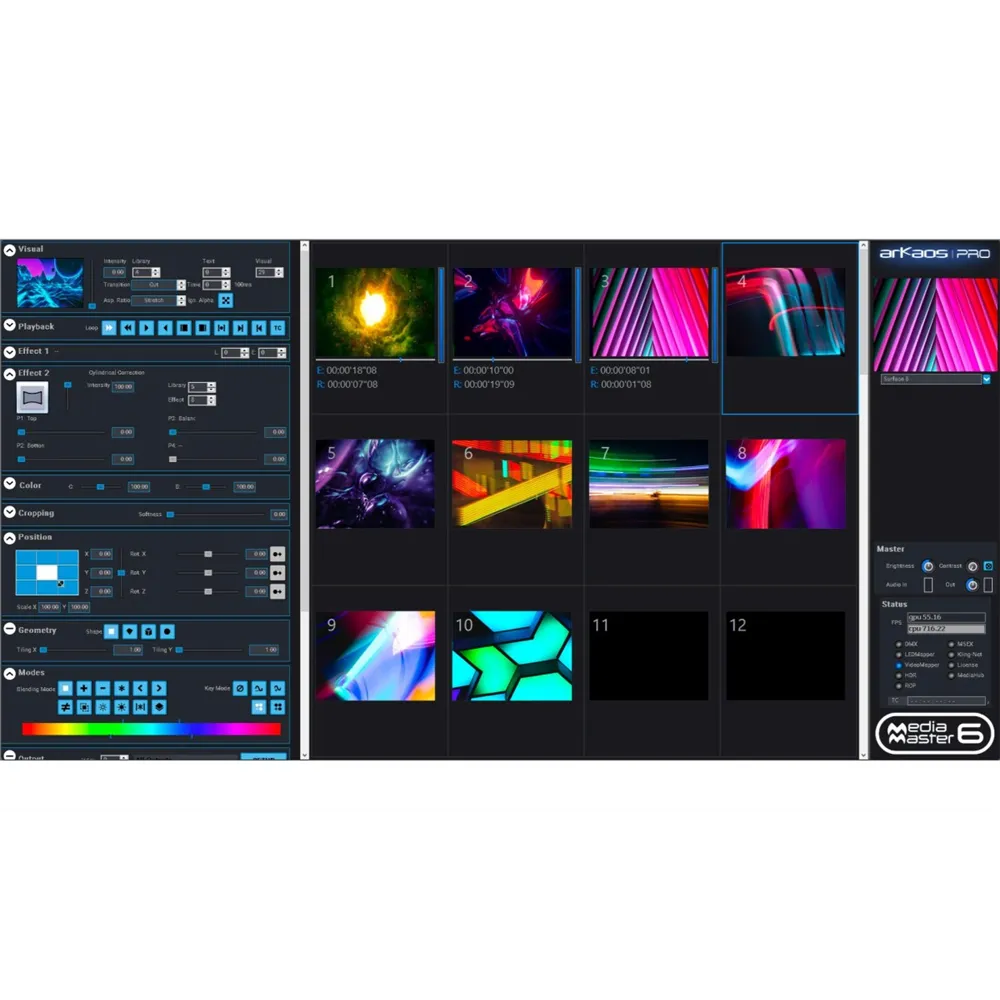Click the rainbow hue color bar
This screenshot has height=1000, width=1000.
(x=150, y=729)
